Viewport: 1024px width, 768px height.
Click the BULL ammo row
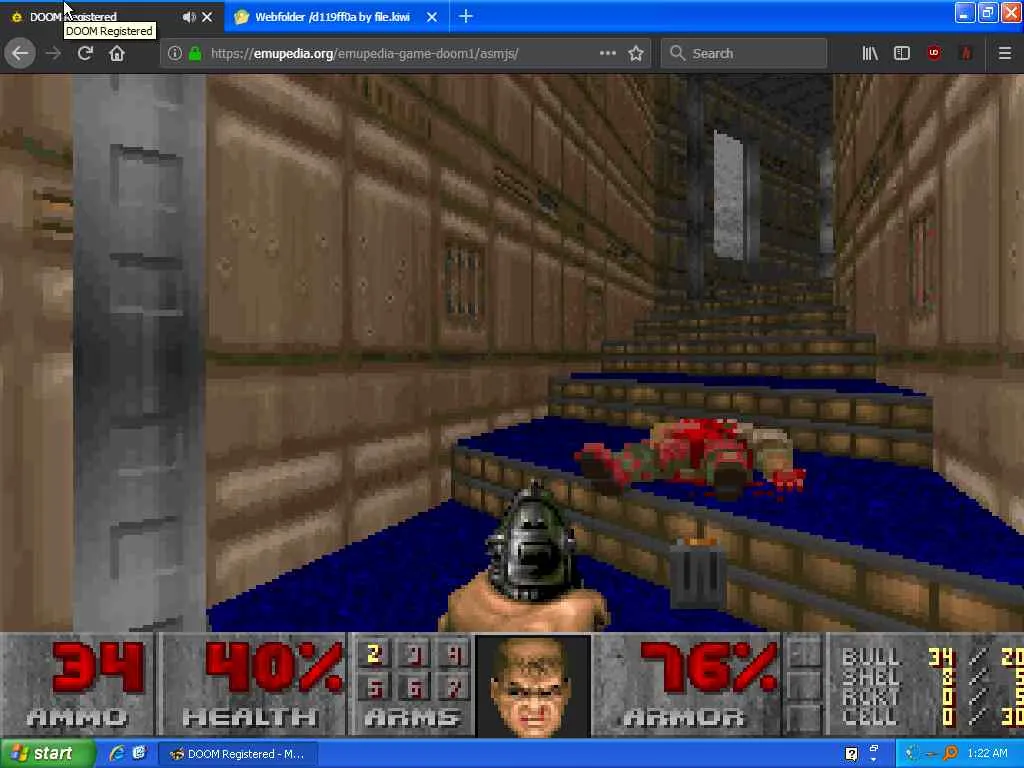[x=933, y=656]
